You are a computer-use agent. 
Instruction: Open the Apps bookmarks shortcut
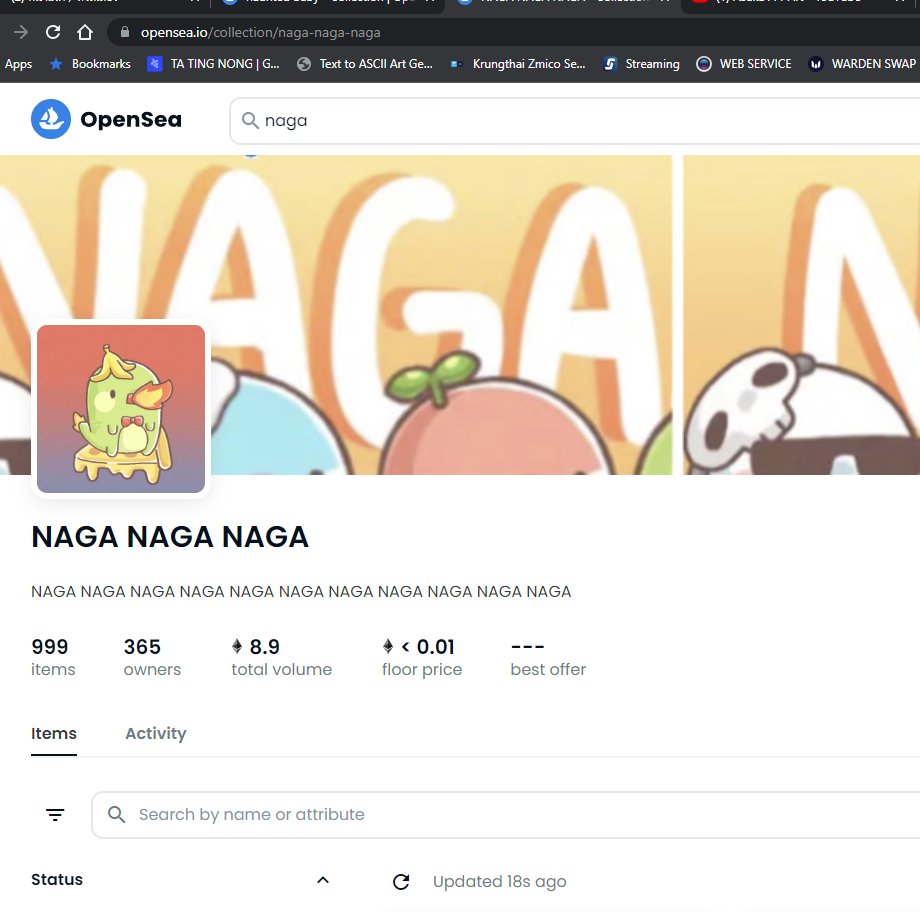coord(18,64)
